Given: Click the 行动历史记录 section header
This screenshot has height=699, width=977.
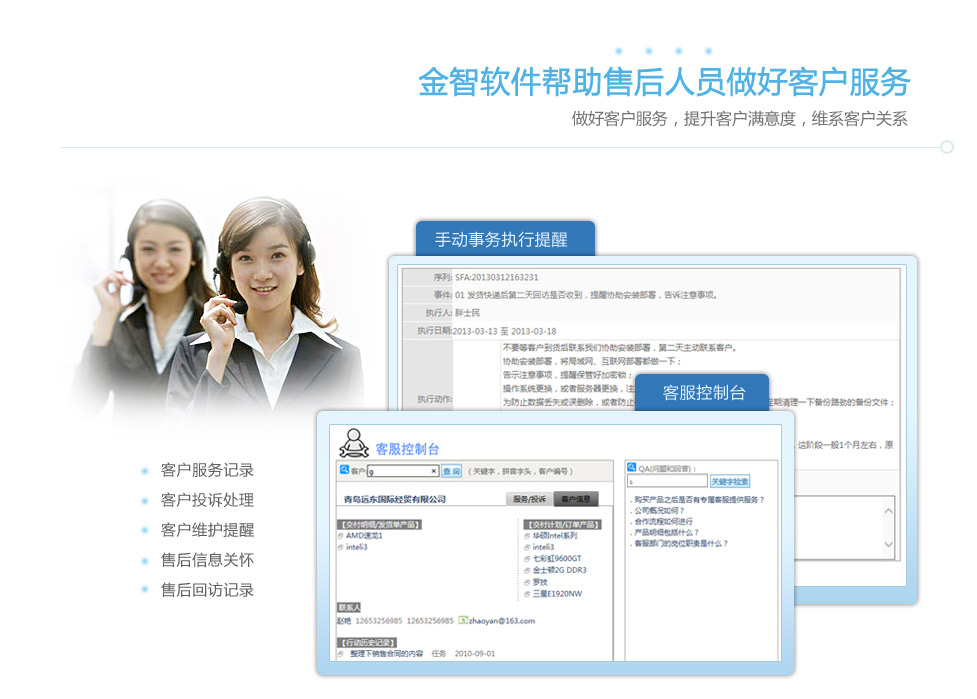Looking at the screenshot, I should pyautogui.click(x=367, y=642).
